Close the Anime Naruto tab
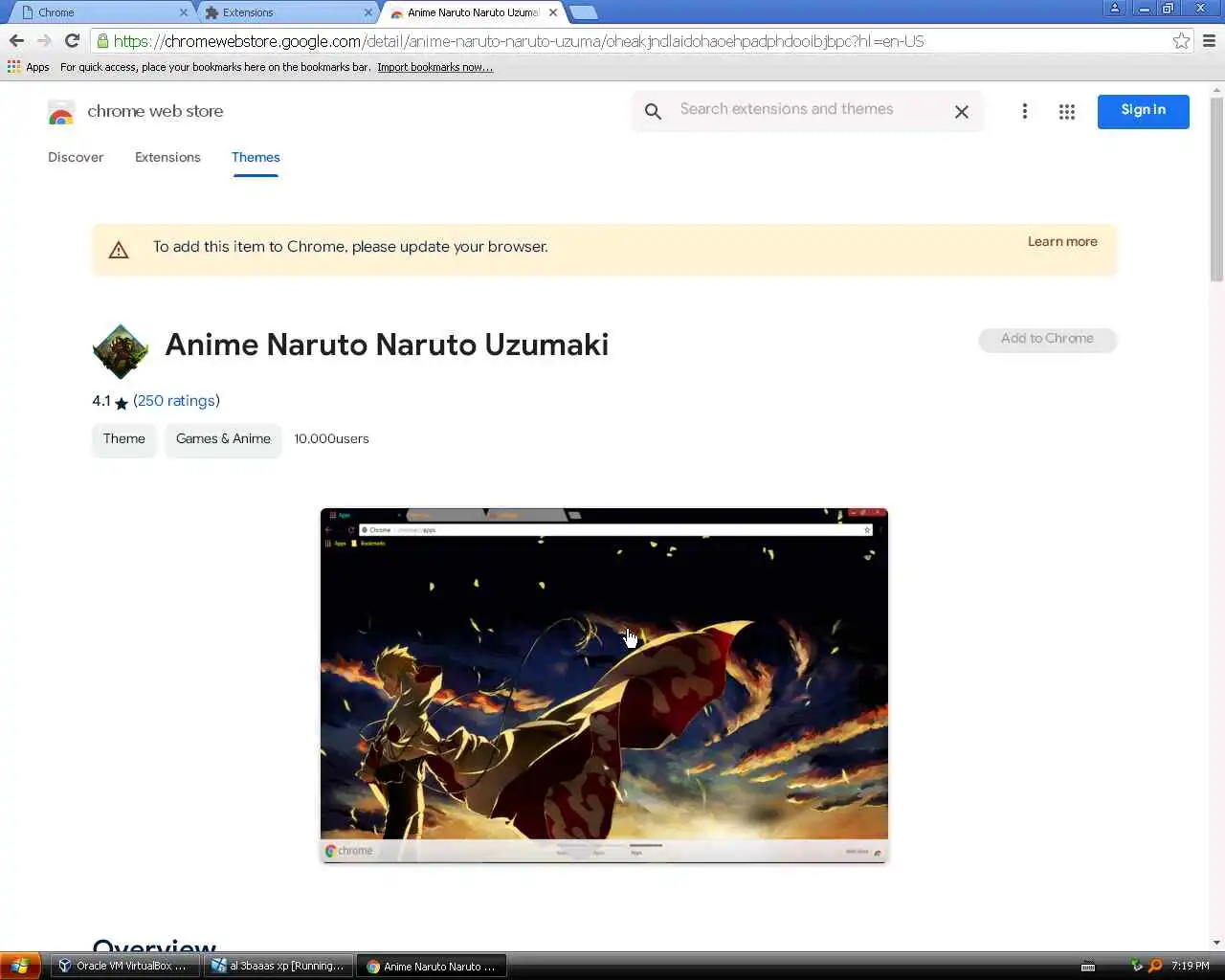Image resolution: width=1225 pixels, height=980 pixels. coord(553,12)
